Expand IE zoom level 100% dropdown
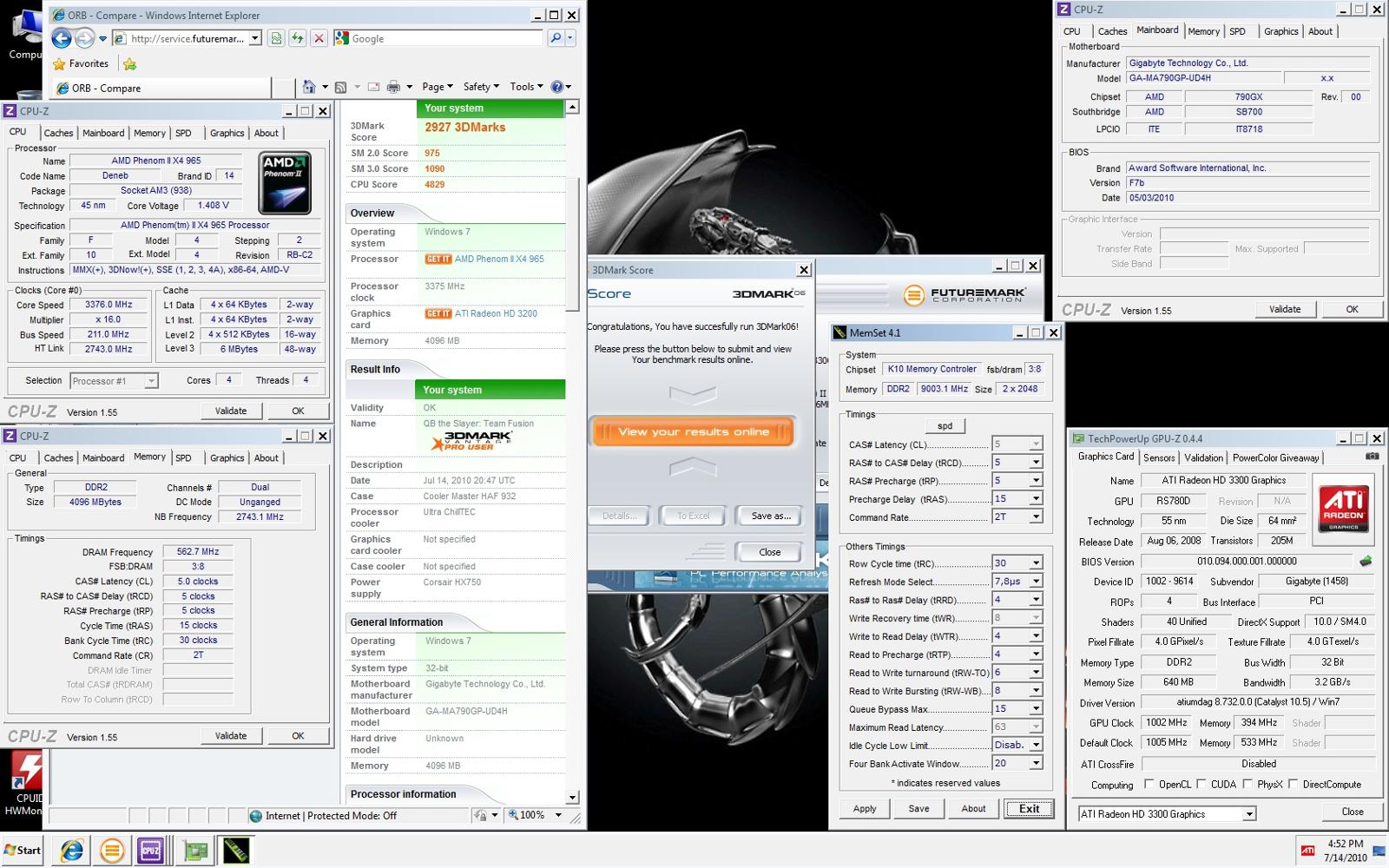This screenshot has height=868, width=1389. 558,815
